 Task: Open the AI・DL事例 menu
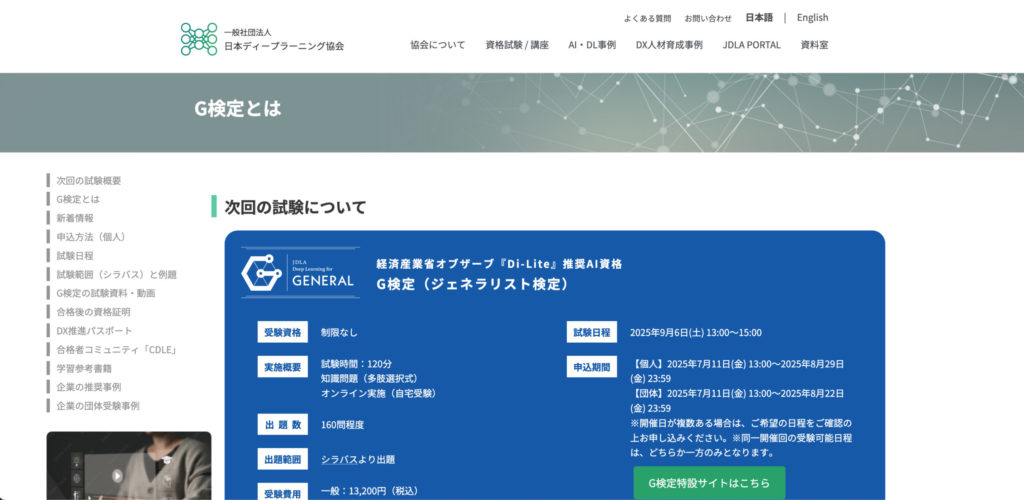coord(592,45)
